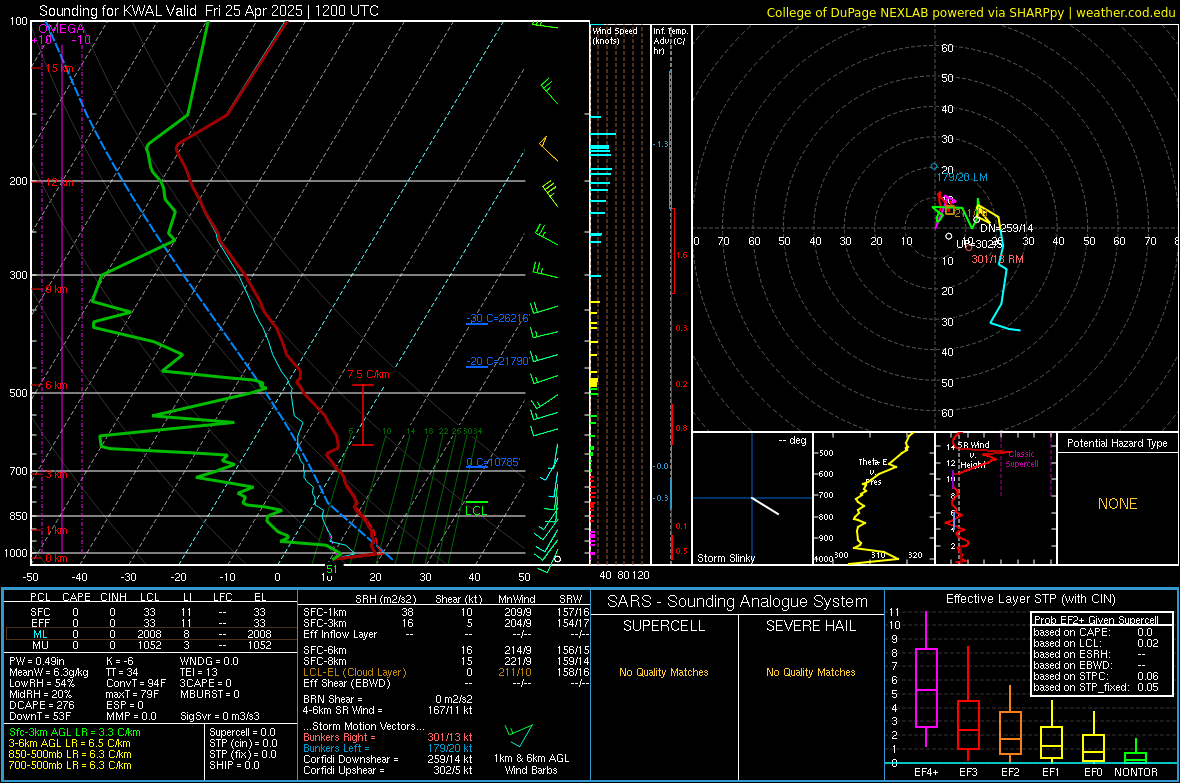
Task: Click the SEVERE HAIL column heading
Action: click(810, 626)
